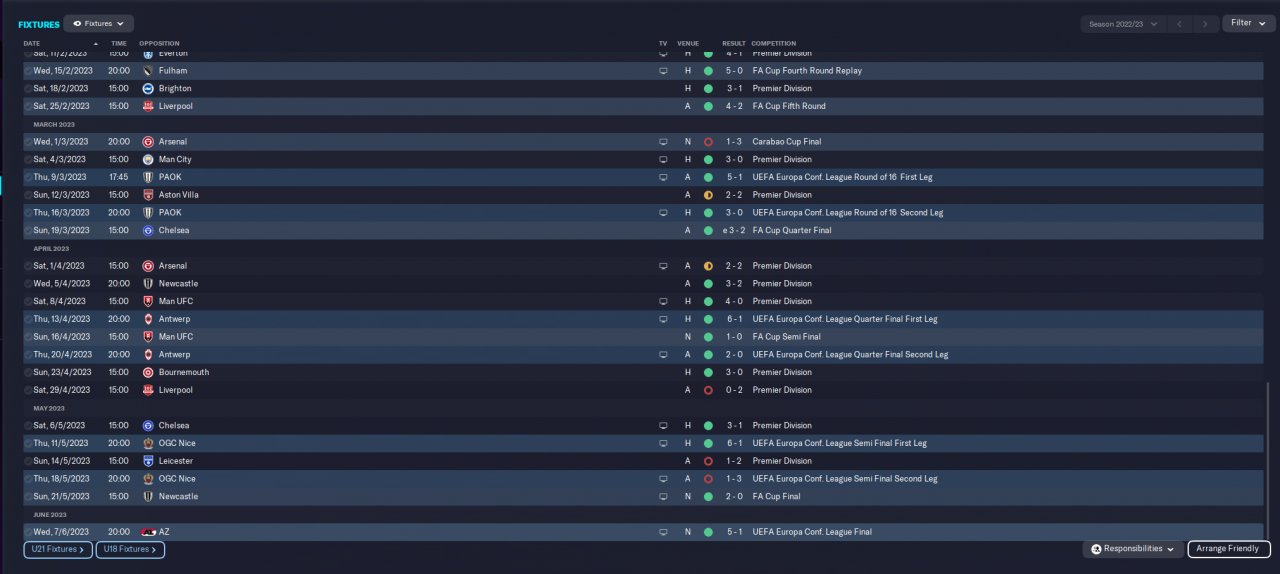Click the date 'Sun, 16/4/2023'
The image size is (1280, 574).
click(x=62, y=337)
